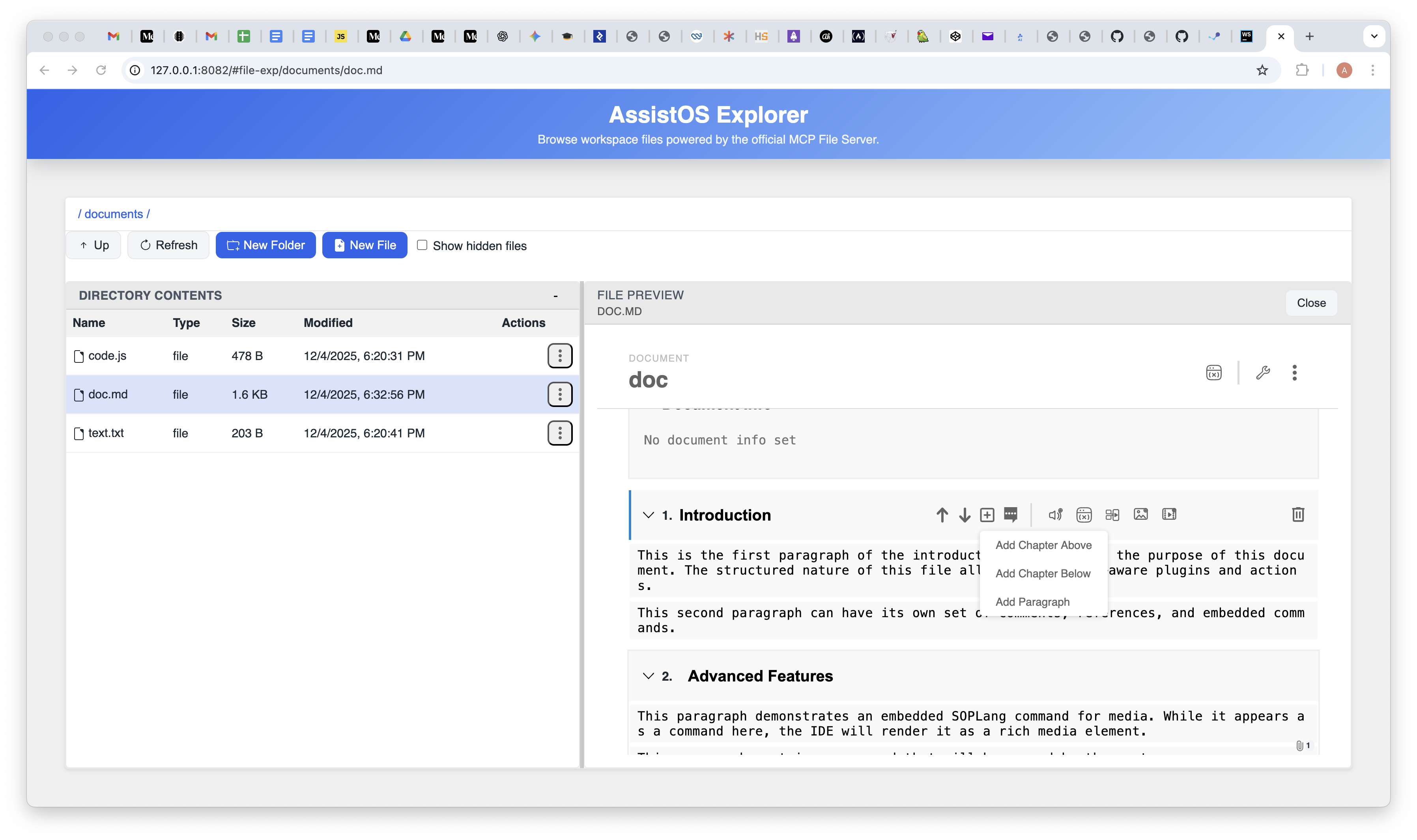Insert an image into the Introduction chapter
This screenshot has width=1417, height=840.
pyautogui.click(x=1141, y=515)
